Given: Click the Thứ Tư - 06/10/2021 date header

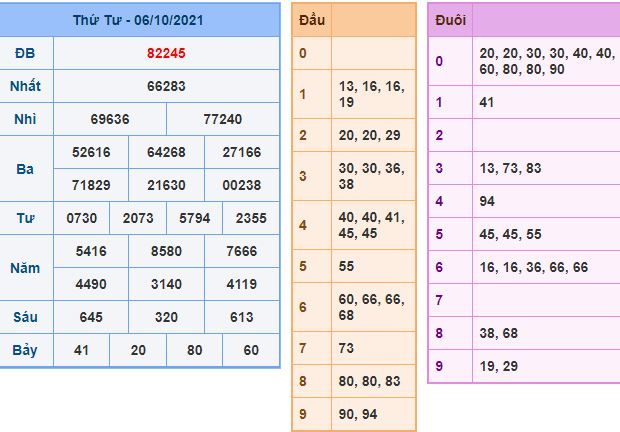Looking at the screenshot, I should pos(138,20).
